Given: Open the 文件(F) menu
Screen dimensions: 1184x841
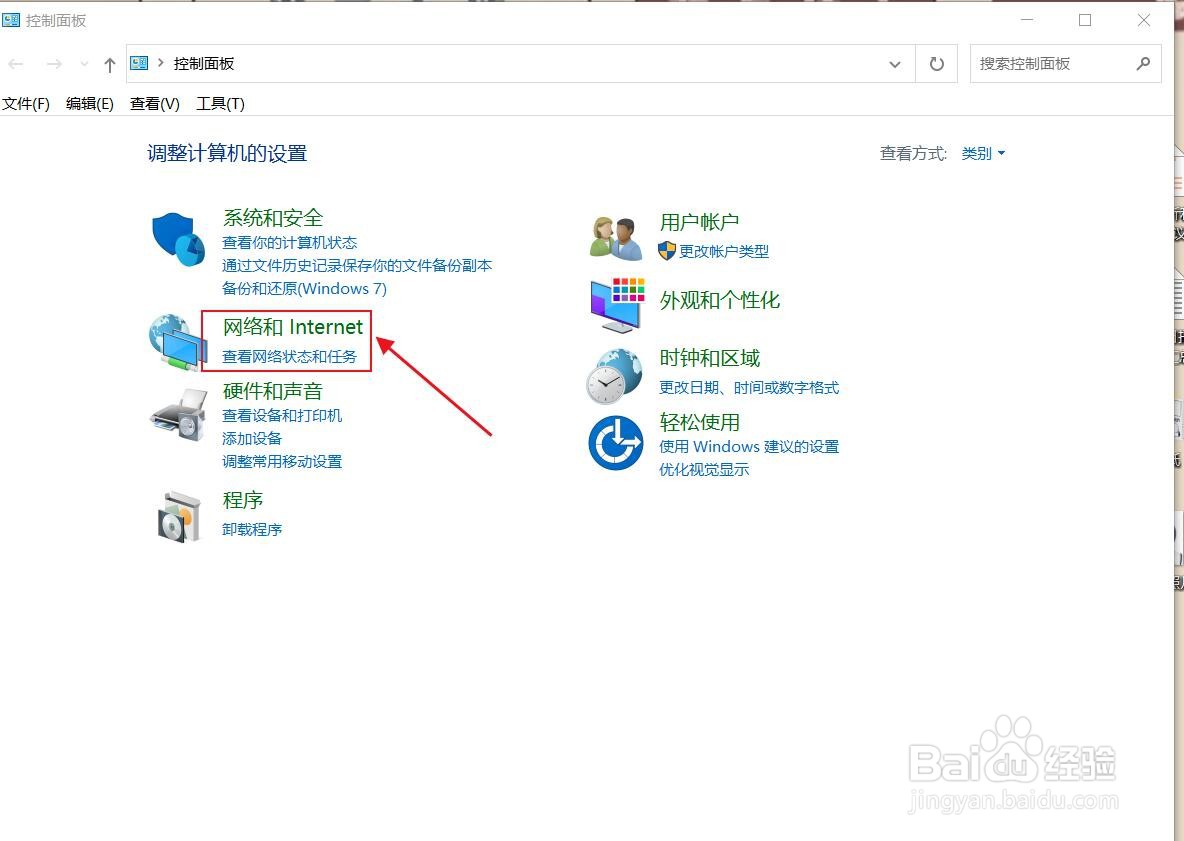Looking at the screenshot, I should coord(26,103).
